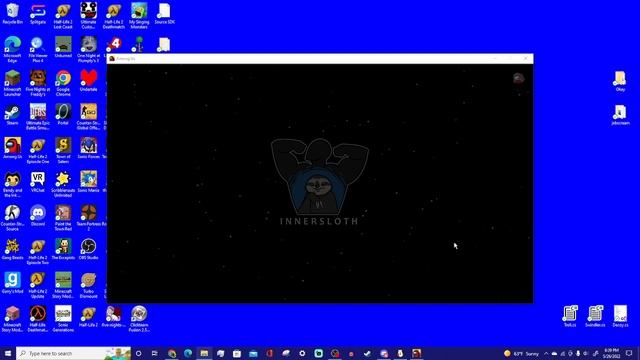Open the weather Sunny widget
The image size is (640, 360).
tap(522, 353)
